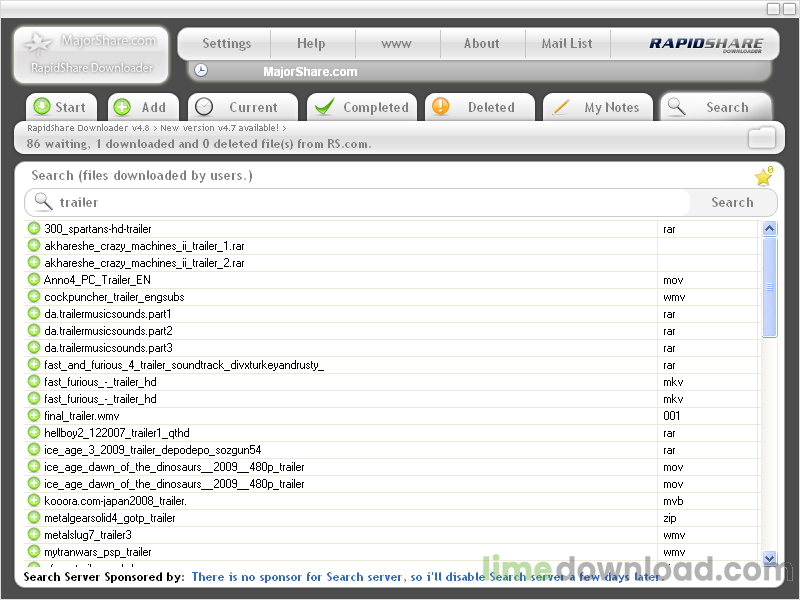Add da.trailermusicsounds.part1 using plus icon
Image resolution: width=800 pixels, height=600 pixels.
coord(34,313)
